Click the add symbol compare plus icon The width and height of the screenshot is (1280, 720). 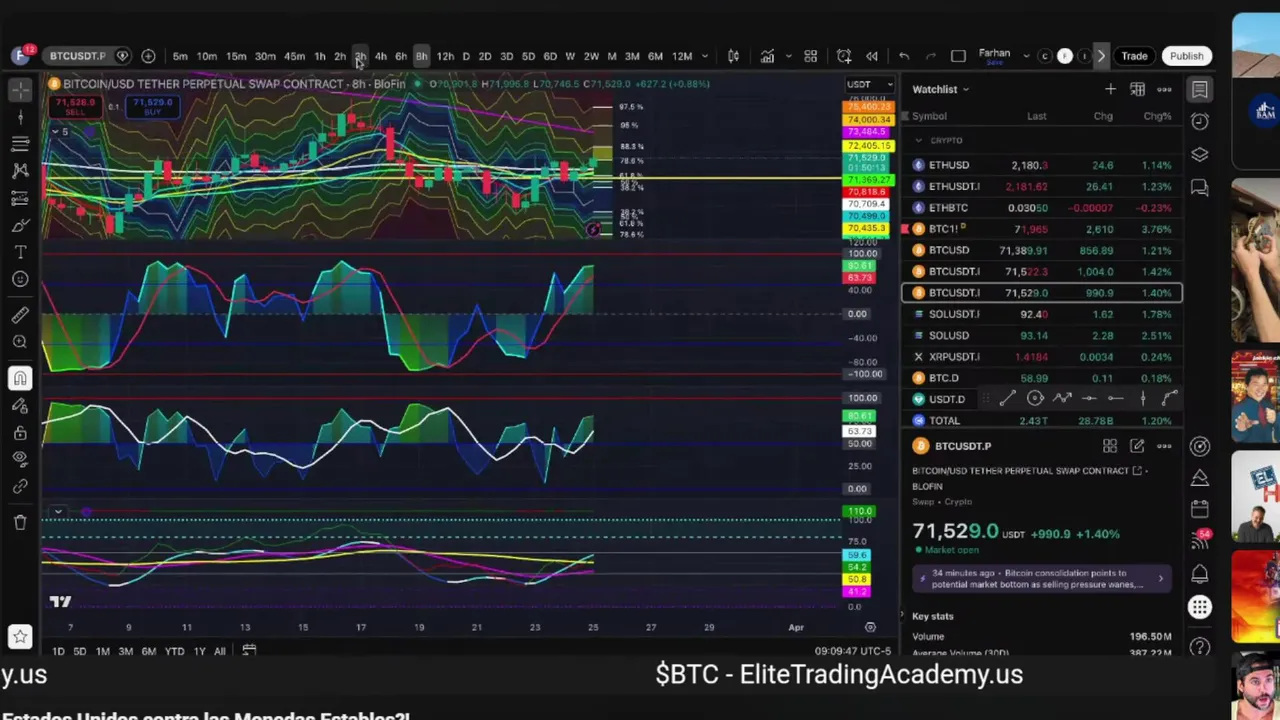coord(148,56)
